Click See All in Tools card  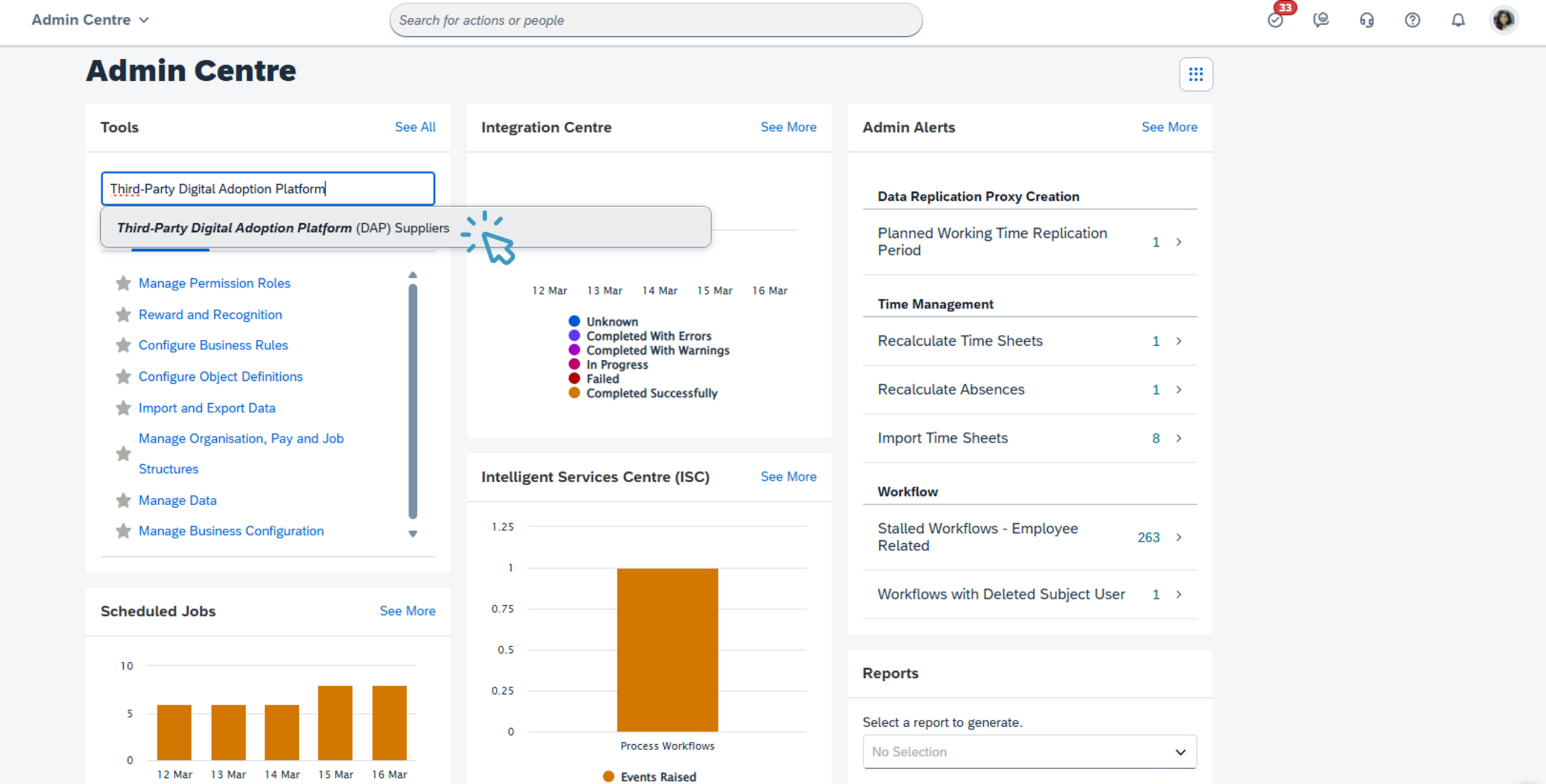(415, 127)
